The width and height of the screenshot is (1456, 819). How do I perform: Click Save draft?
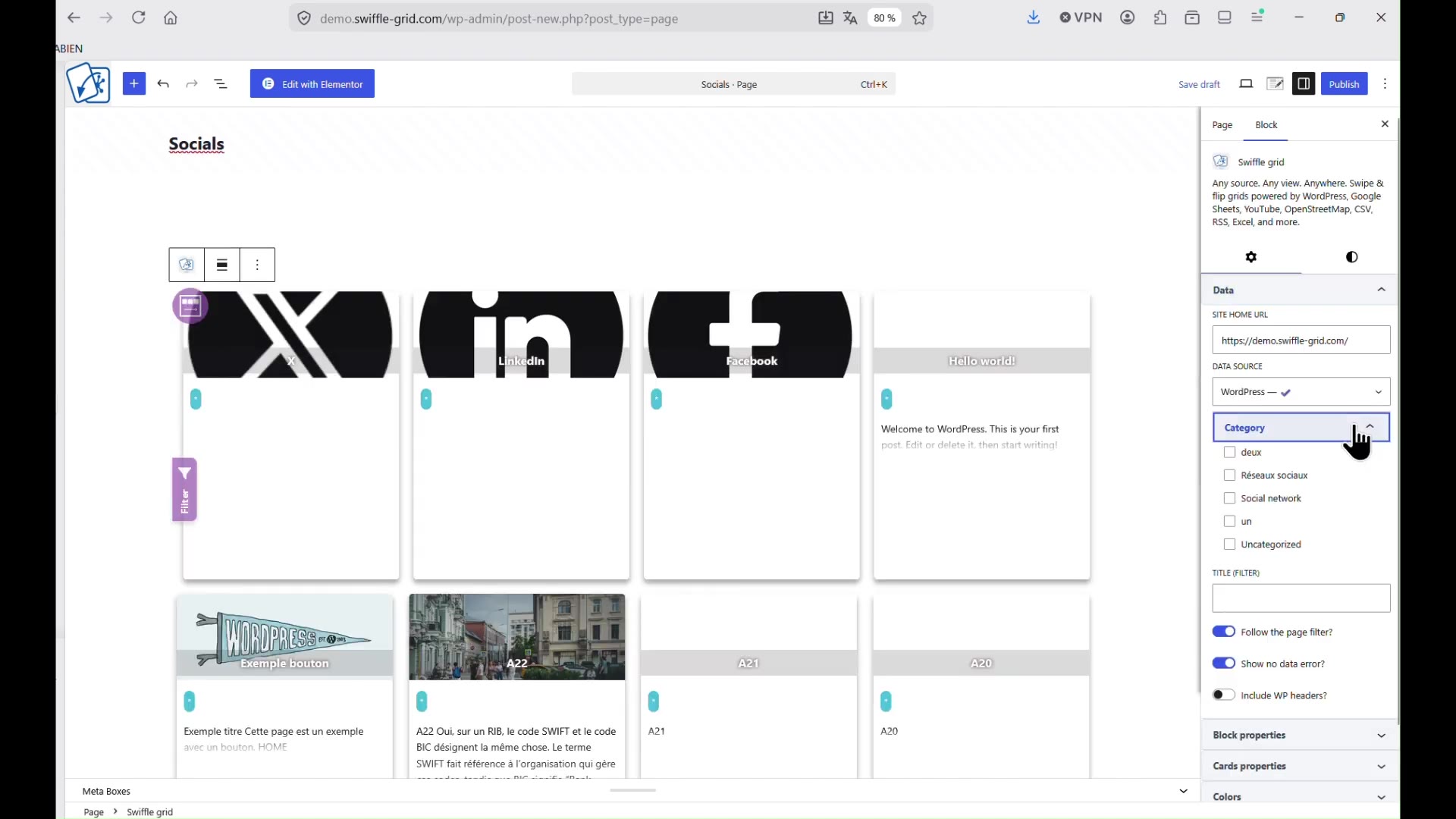pos(1199,84)
